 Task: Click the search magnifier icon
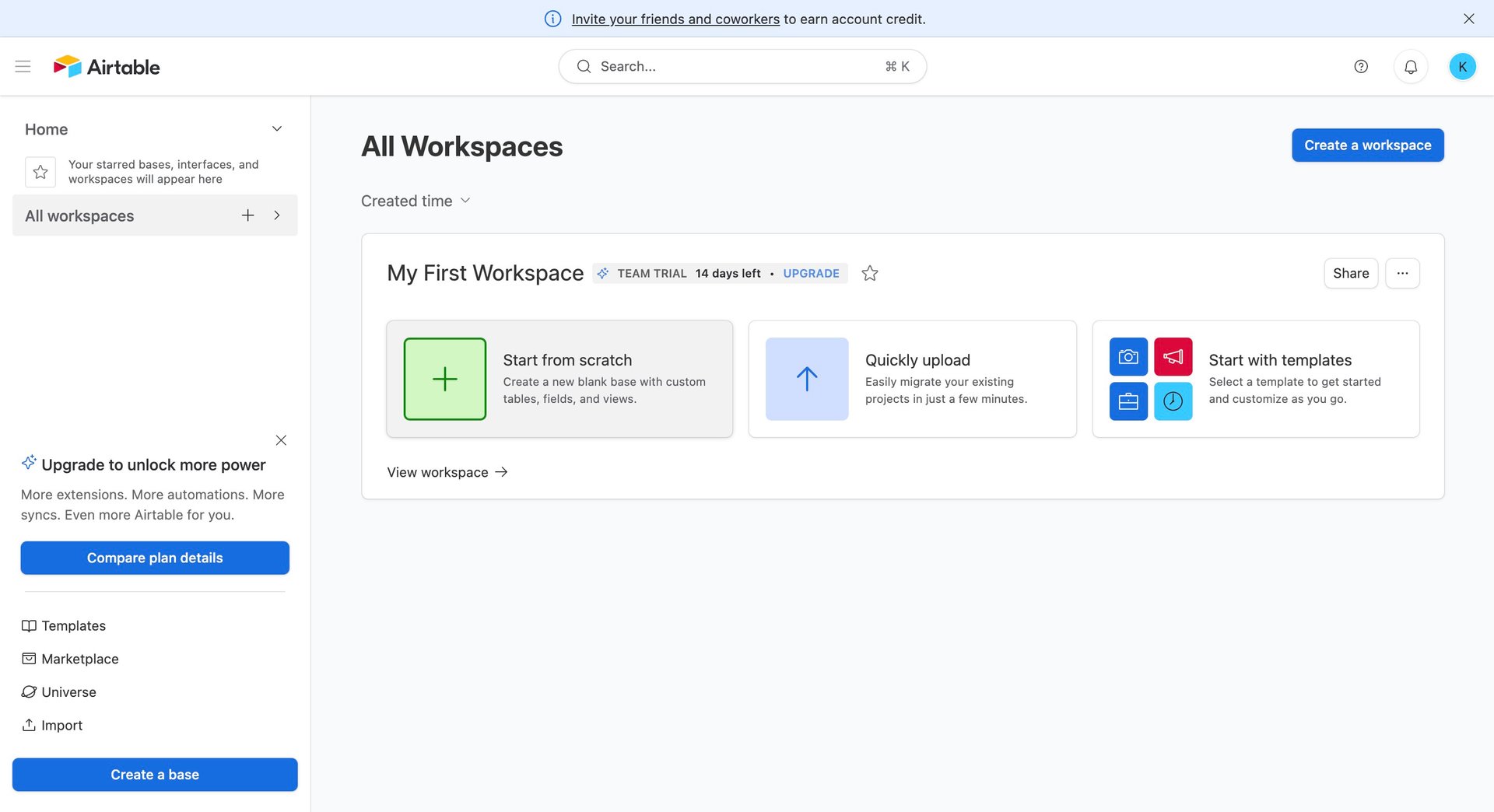click(x=584, y=66)
